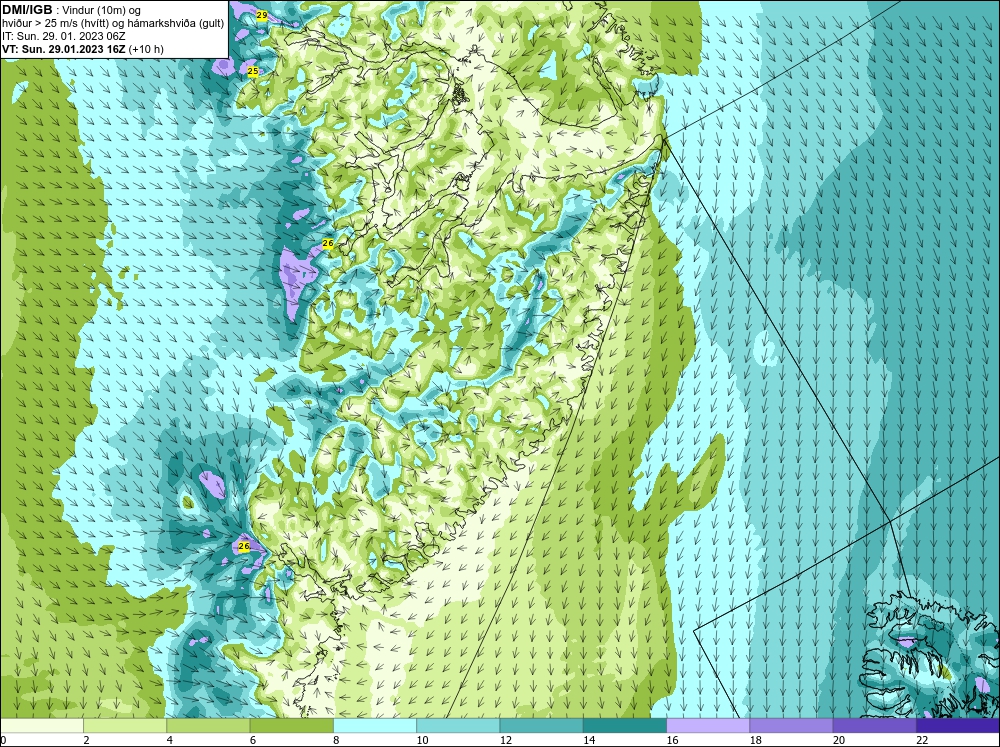1000x747 pixels.
Task: Pick the dark indigo legend swatch above 22
Action: pyautogui.click(x=958, y=726)
